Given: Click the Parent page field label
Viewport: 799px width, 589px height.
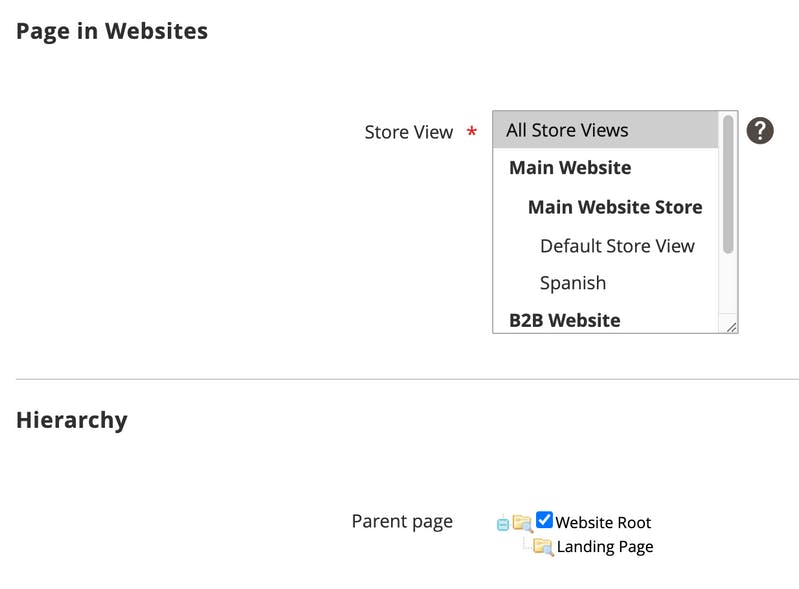Looking at the screenshot, I should coord(402,522).
